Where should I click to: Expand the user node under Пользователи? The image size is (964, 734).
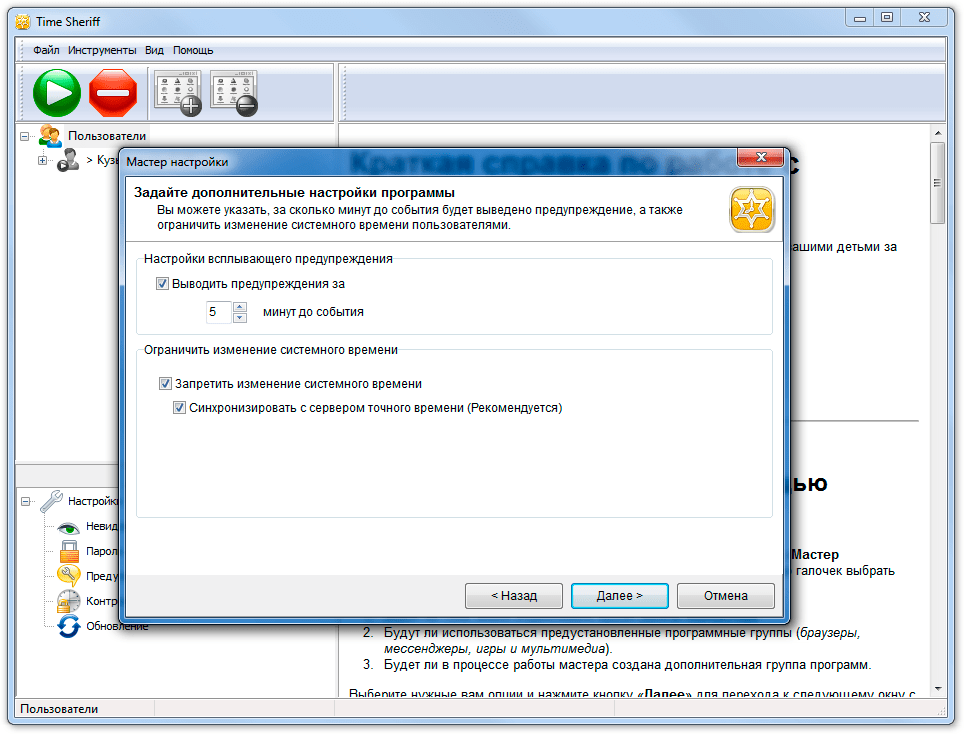[x=42, y=160]
